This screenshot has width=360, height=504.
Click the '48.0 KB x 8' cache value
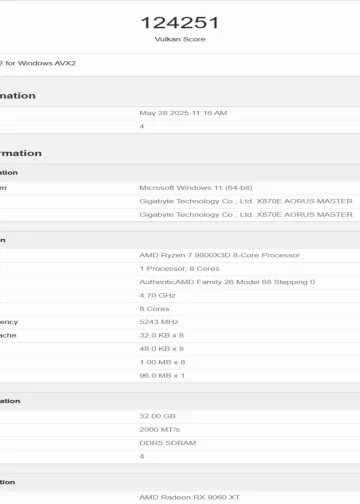(x=161, y=349)
